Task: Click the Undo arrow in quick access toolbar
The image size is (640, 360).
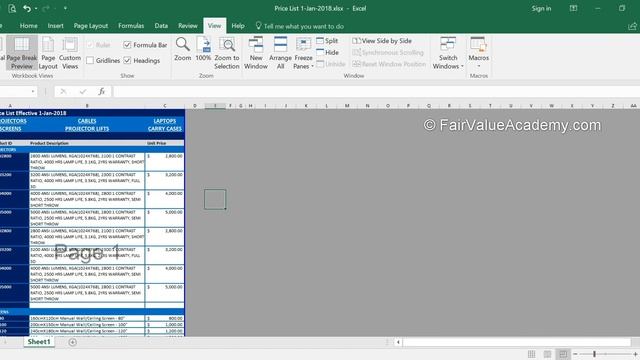Action: (27, 8)
